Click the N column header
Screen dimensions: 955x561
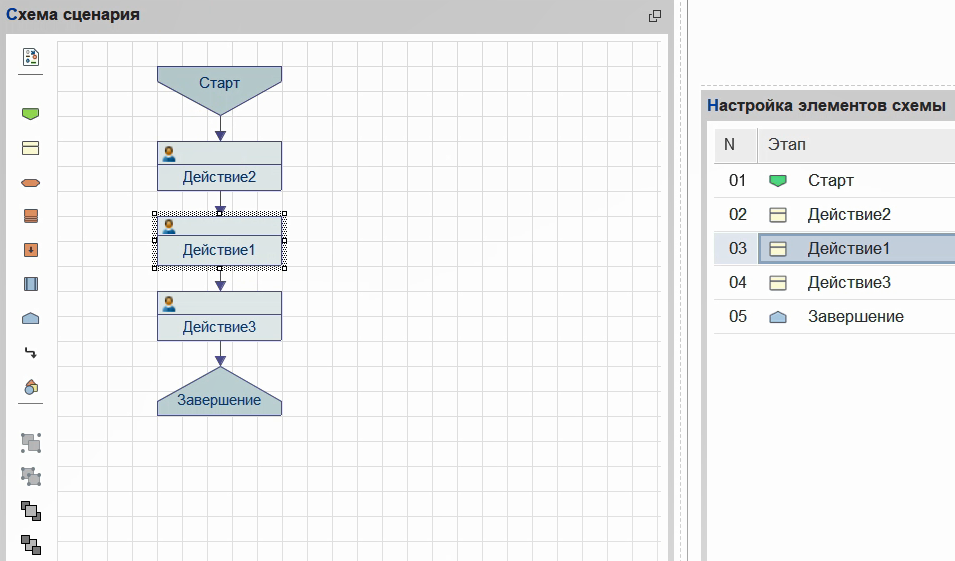click(736, 145)
